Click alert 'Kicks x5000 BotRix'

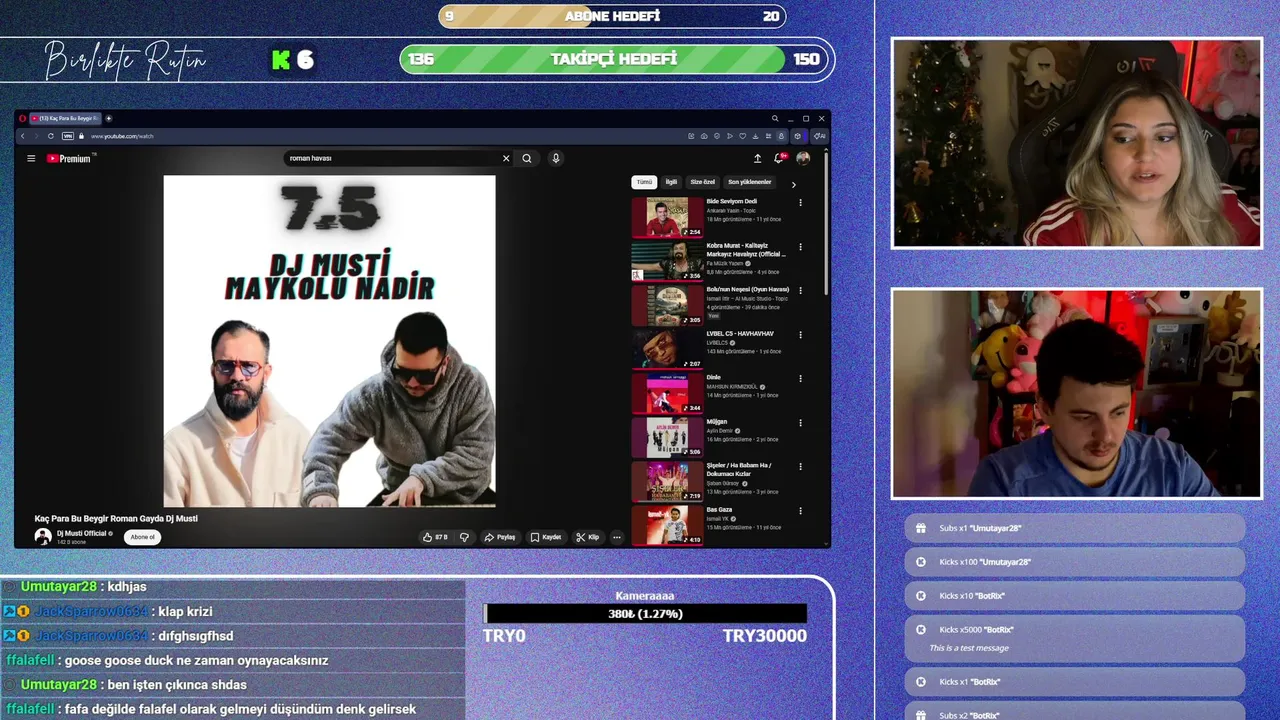click(1075, 638)
